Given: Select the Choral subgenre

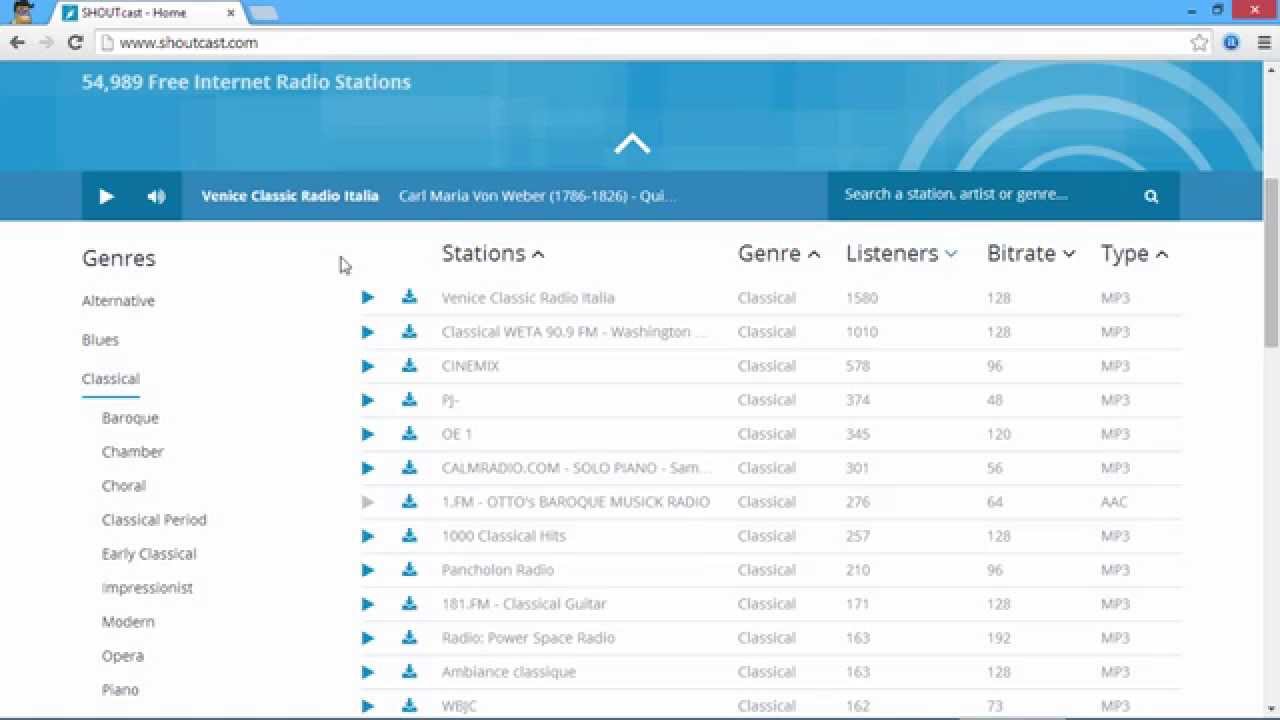Looking at the screenshot, I should (124, 486).
